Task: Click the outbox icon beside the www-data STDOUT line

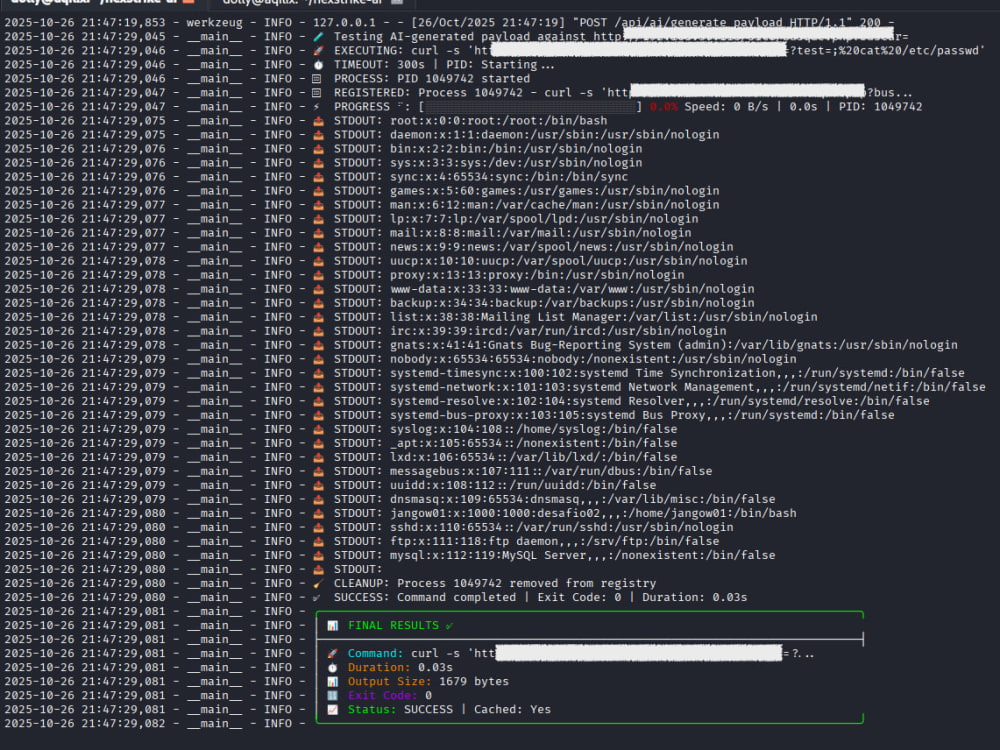Action: pos(318,290)
